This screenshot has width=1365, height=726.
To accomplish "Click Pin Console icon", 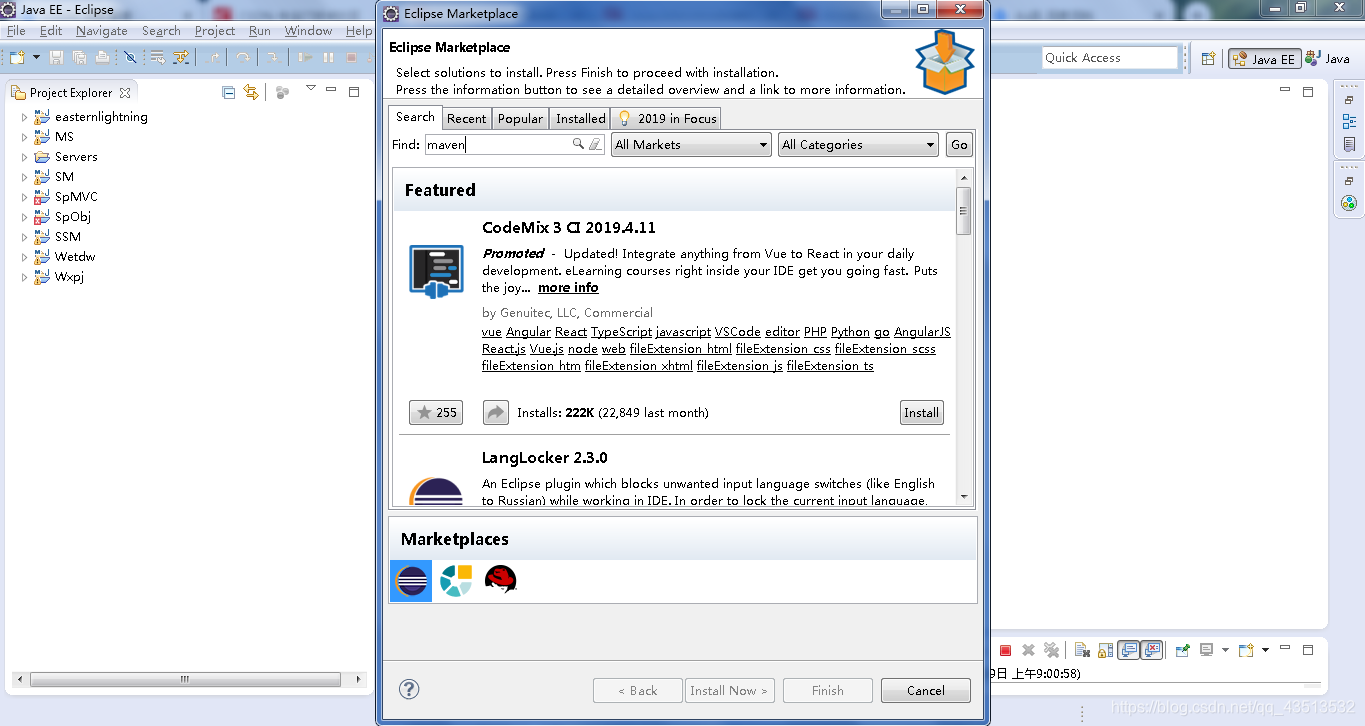I will click(x=1182, y=650).
